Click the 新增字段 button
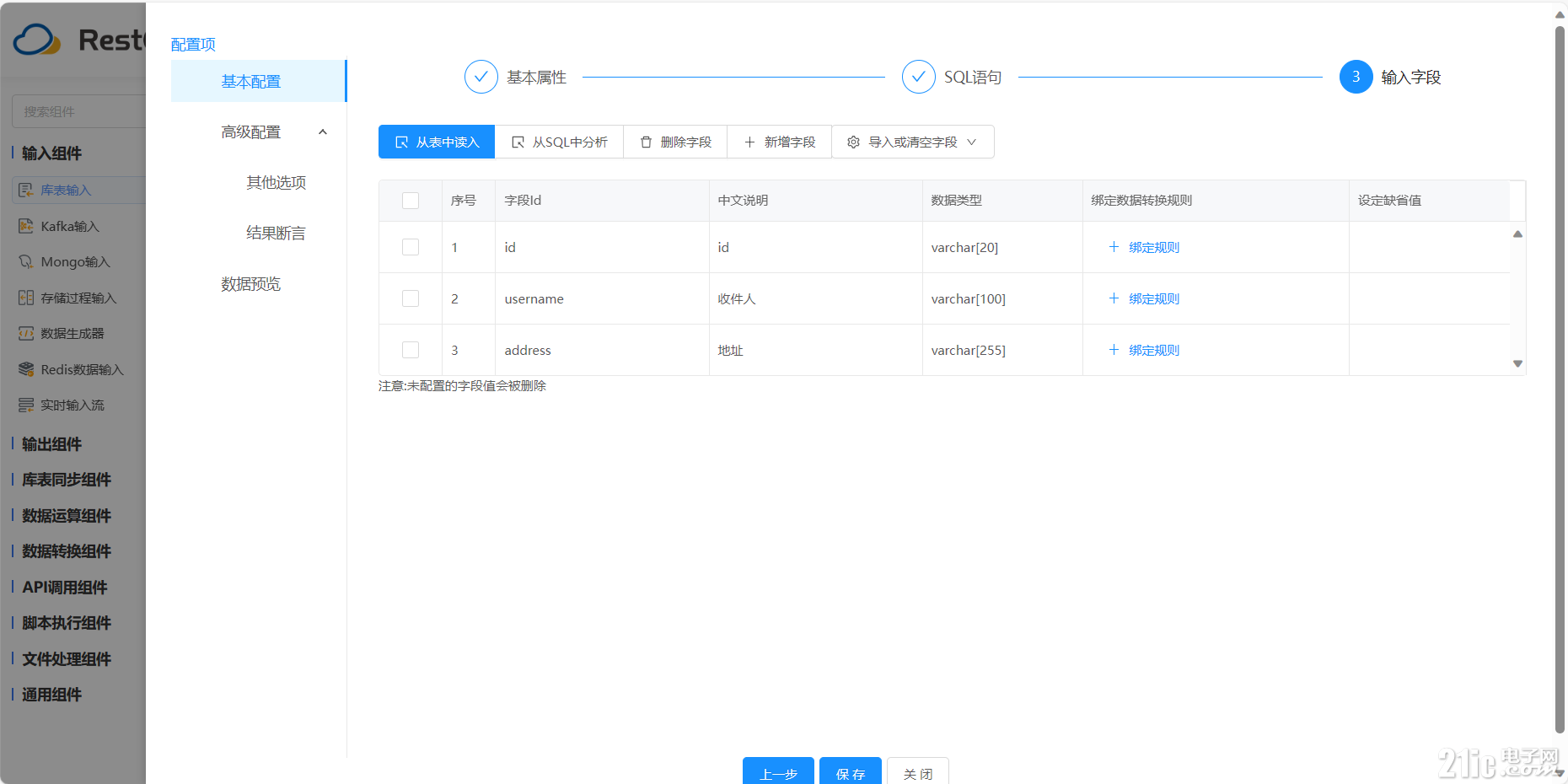This screenshot has width=1568, height=784. (x=780, y=142)
